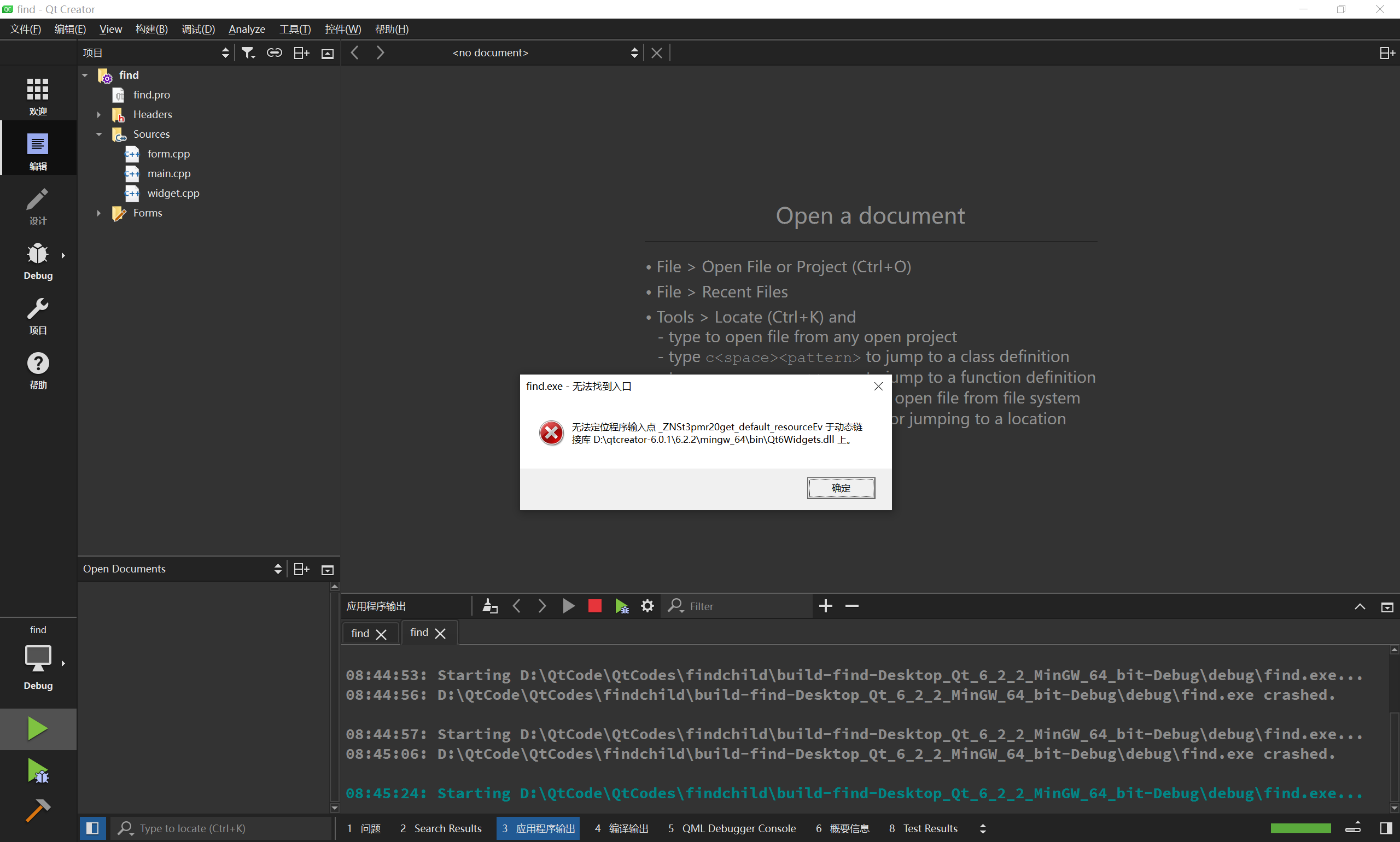1400x842 pixels.
Task: Expand the Headers folder
Action: 99,115
